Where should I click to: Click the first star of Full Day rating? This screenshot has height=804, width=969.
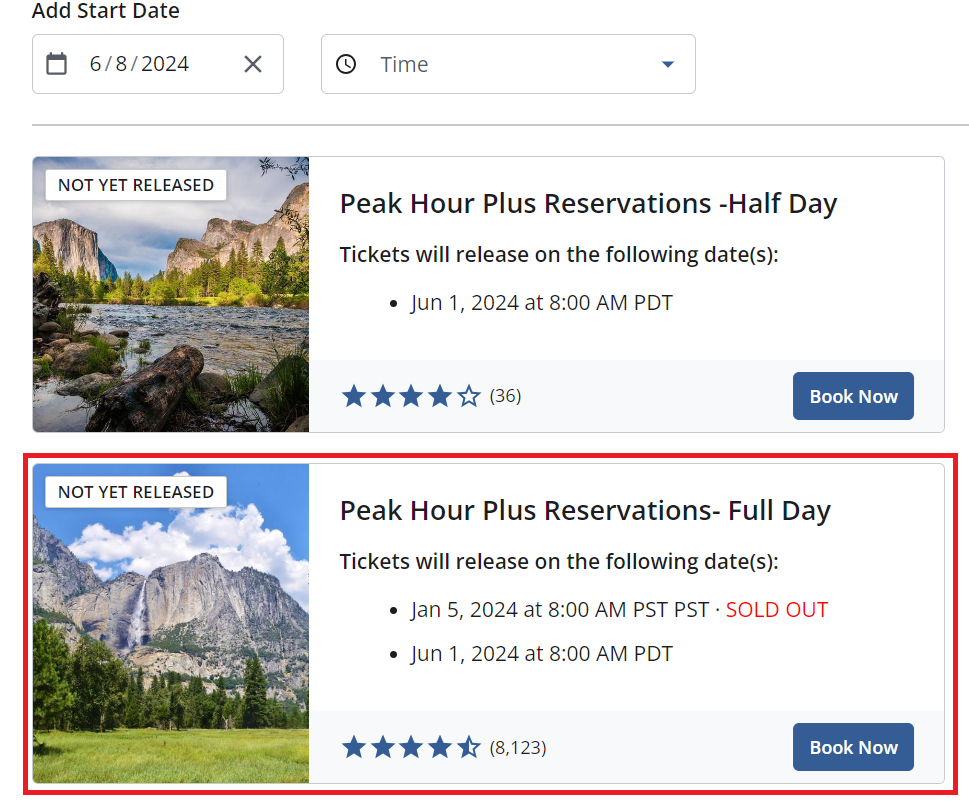click(x=353, y=747)
